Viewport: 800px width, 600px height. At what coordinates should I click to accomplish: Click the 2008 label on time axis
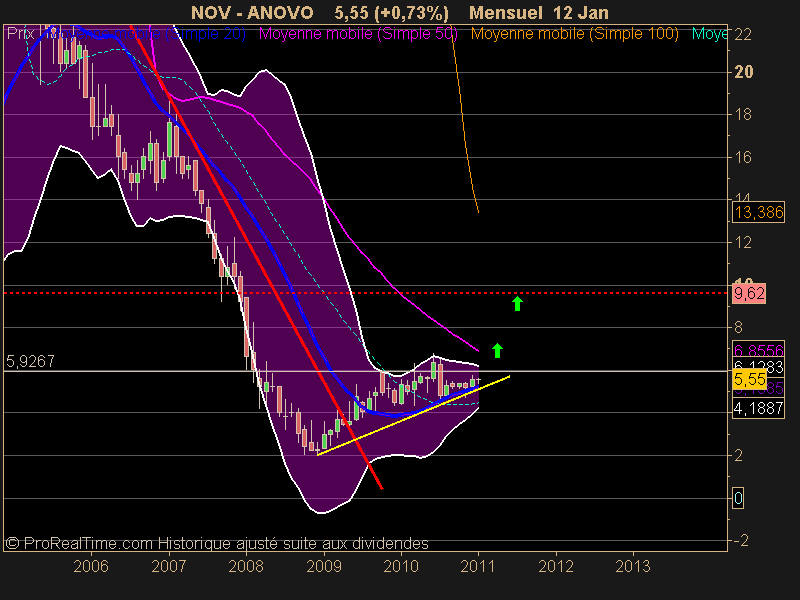246,566
